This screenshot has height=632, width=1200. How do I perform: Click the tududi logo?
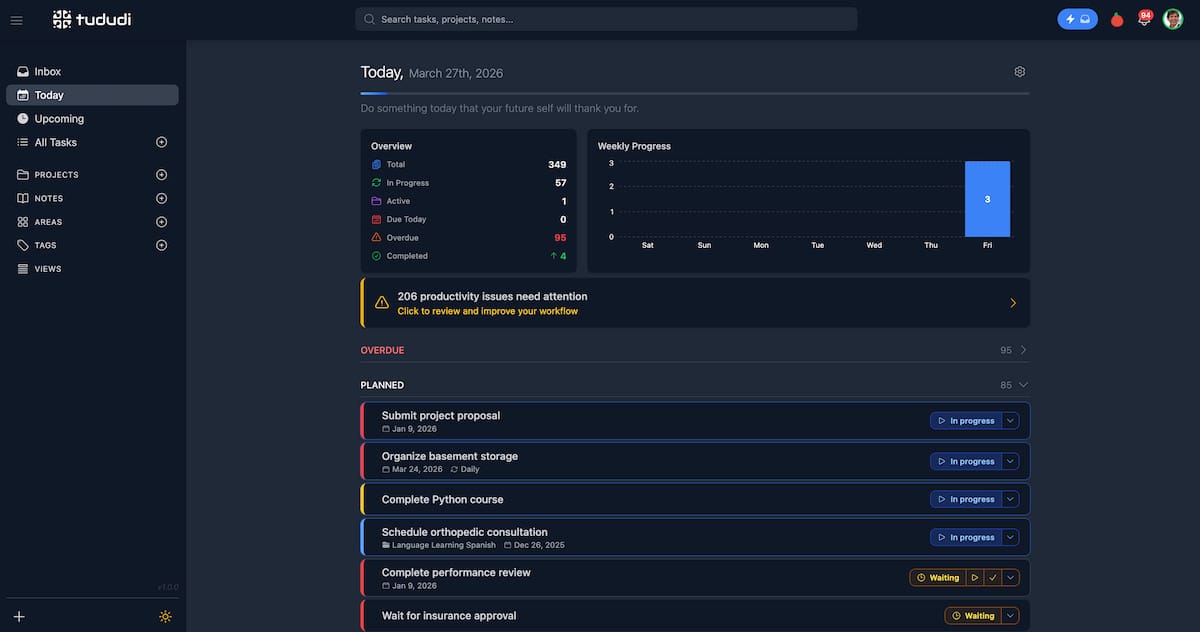92,19
